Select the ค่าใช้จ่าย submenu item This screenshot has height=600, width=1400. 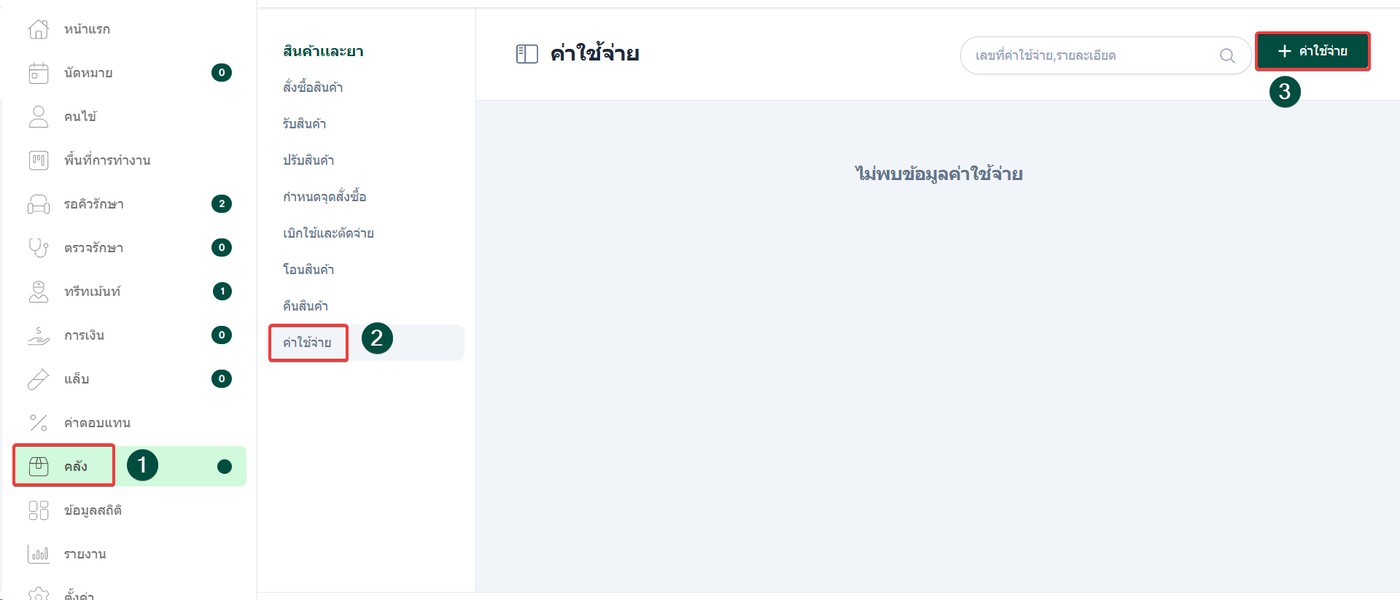pyautogui.click(x=309, y=343)
